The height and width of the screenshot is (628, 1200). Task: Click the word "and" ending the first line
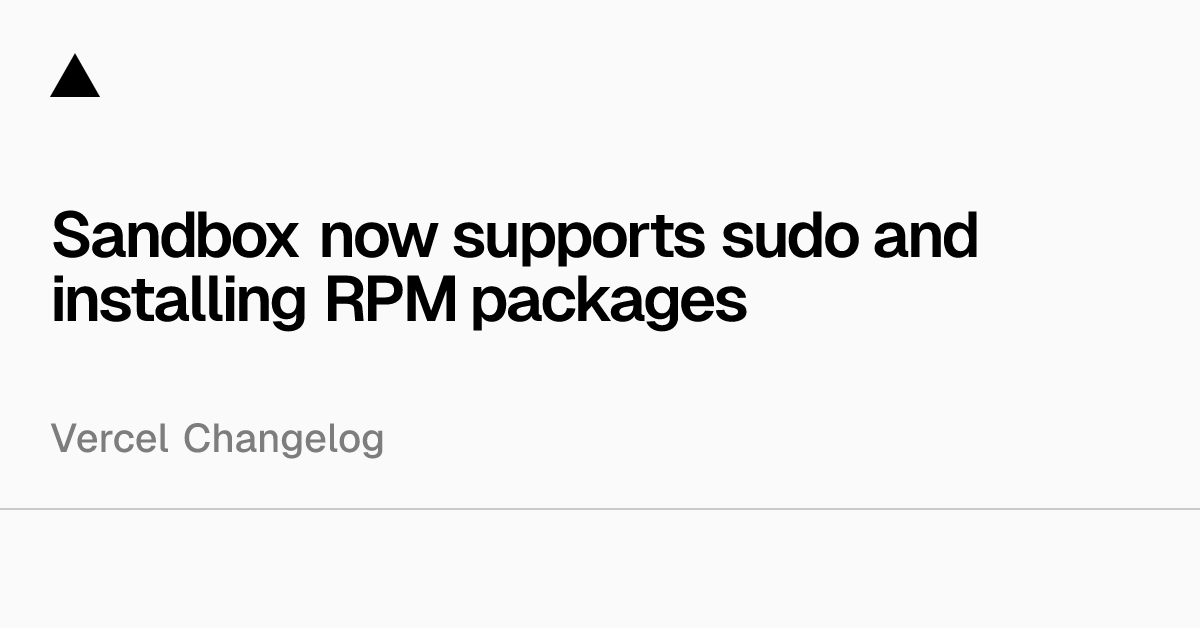click(x=926, y=236)
